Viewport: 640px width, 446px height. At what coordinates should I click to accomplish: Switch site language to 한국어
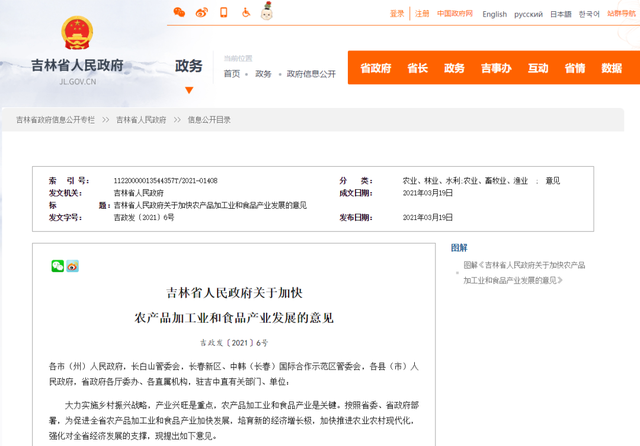pos(589,14)
